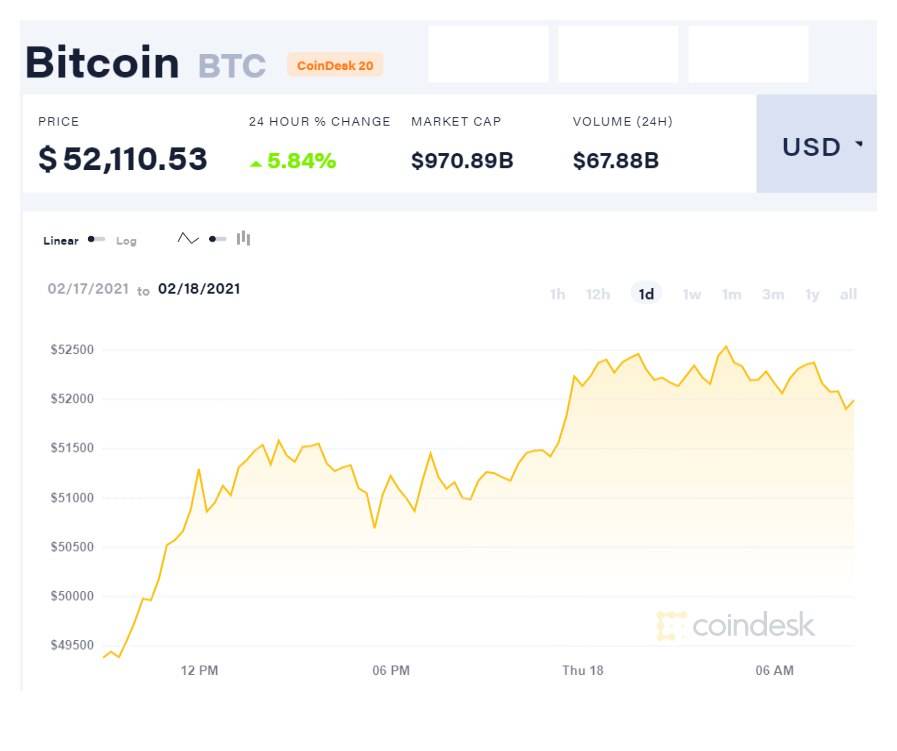Select the 1w time range
This screenshot has width=897, height=751.
[691, 294]
